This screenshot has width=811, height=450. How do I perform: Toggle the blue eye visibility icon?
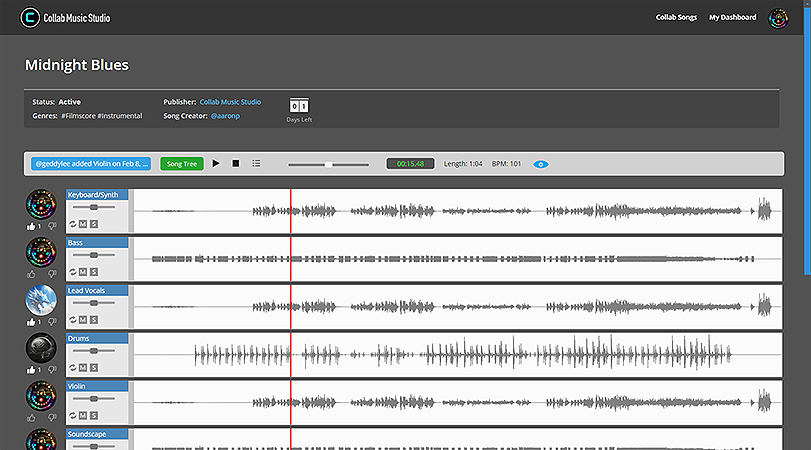tap(540, 164)
